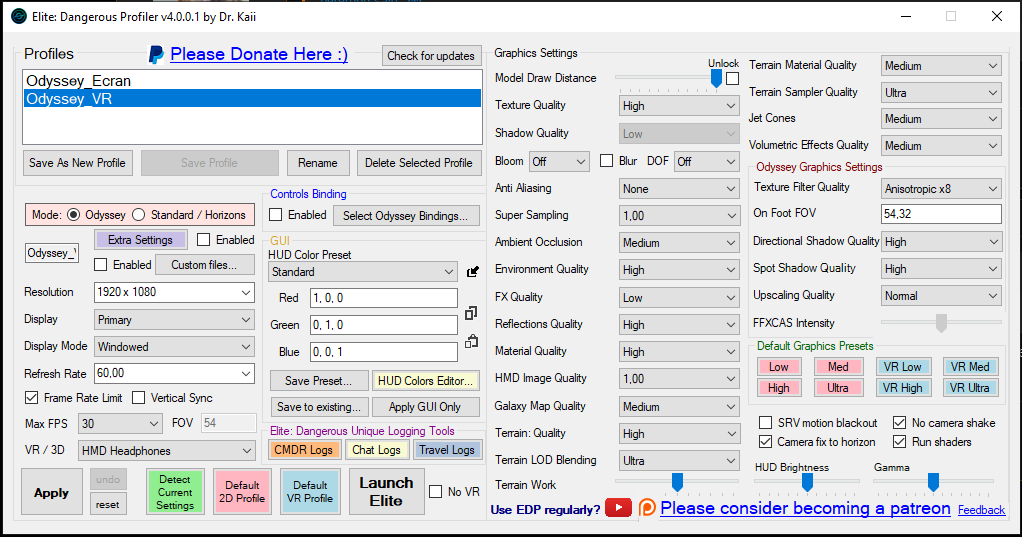
Task: Click Launch Elite button
Action: pyautogui.click(x=387, y=492)
